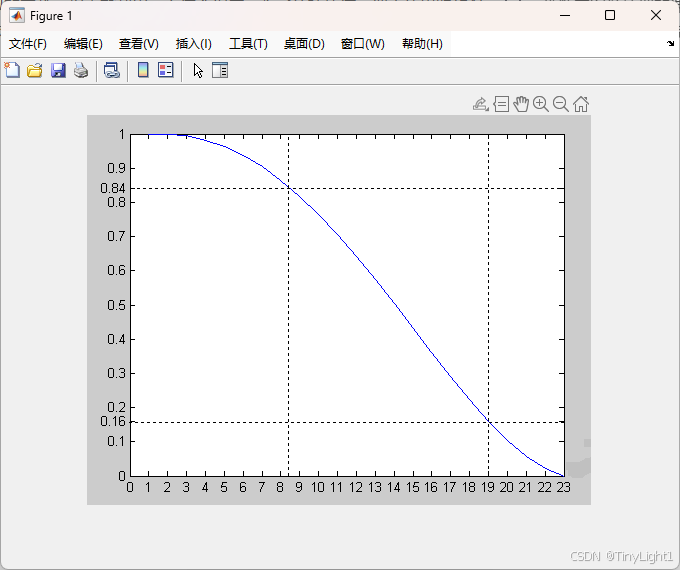Click the Link Plot toolbar icon
Screen dimensions: 680x570
(111, 70)
